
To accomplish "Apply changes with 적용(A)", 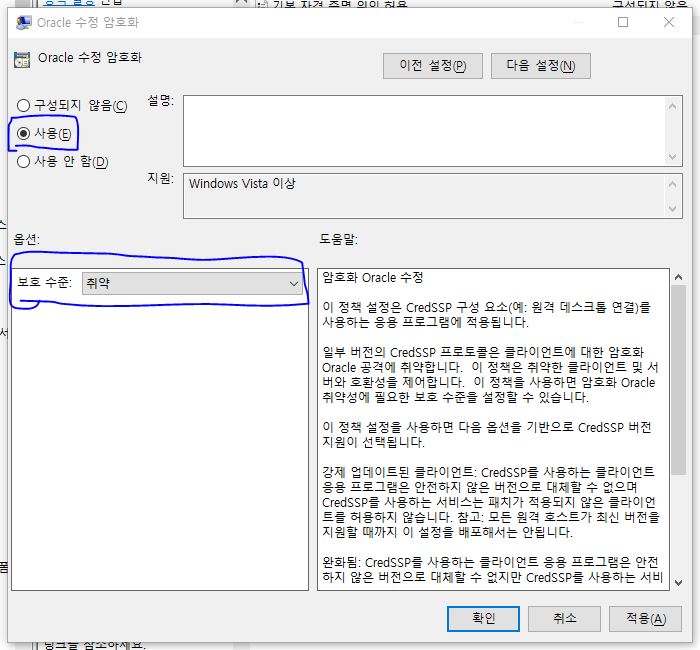I will pyautogui.click(x=646, y=619).
